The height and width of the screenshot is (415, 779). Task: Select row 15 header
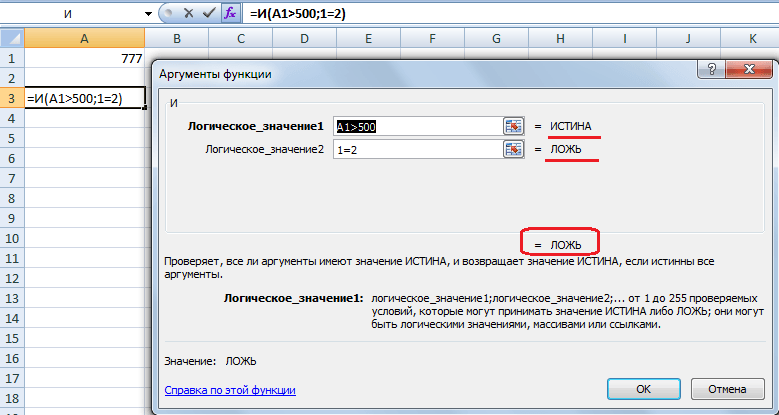(x=12, y=338)
